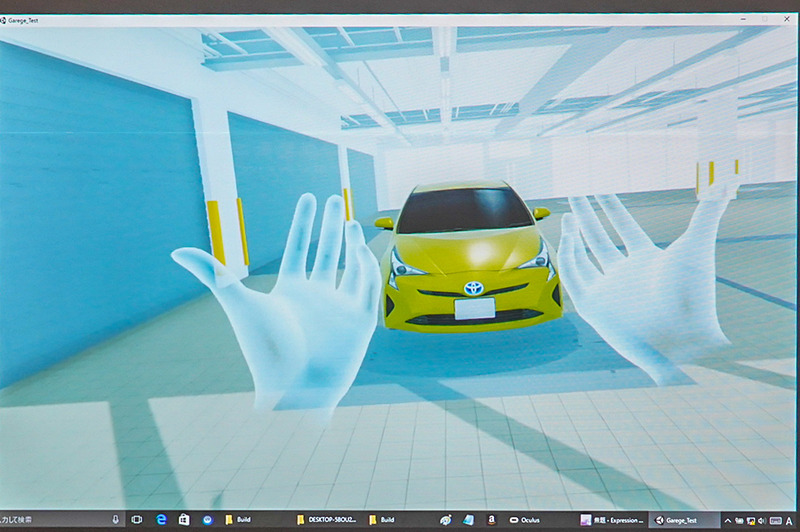
Task: Open the round blue app on taskbar
Action: tap(207, 520)
